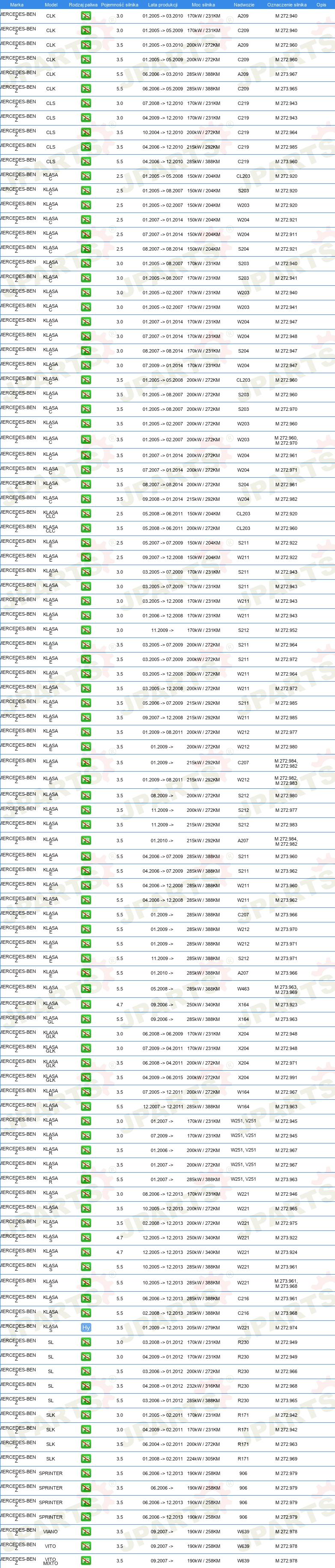Click fuel icon in KLASA M 12.2007 -> 12.2011 row
The image size is (335, 1568).
(x=86, y=1107)
